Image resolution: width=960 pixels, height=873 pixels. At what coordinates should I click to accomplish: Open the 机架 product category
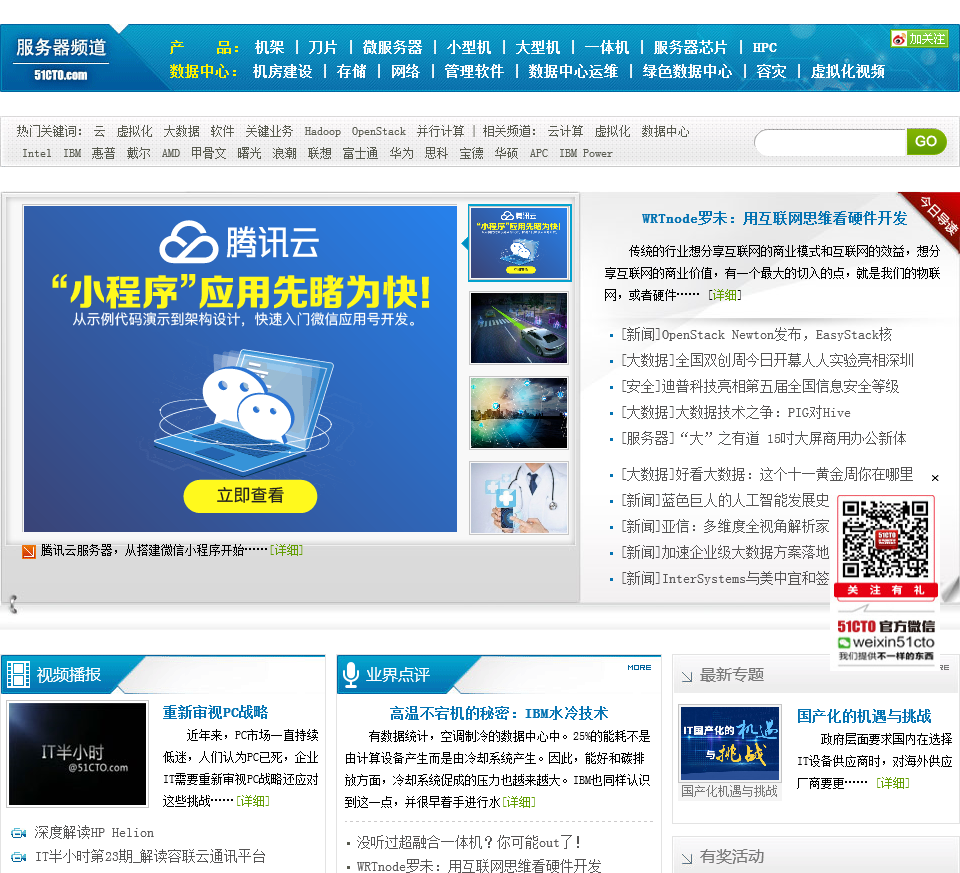click(269, 47)
